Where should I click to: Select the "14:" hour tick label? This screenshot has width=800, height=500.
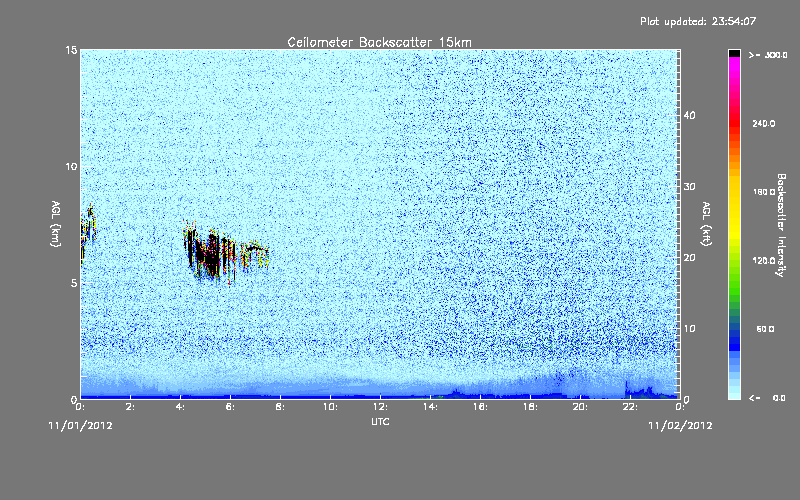430,407
